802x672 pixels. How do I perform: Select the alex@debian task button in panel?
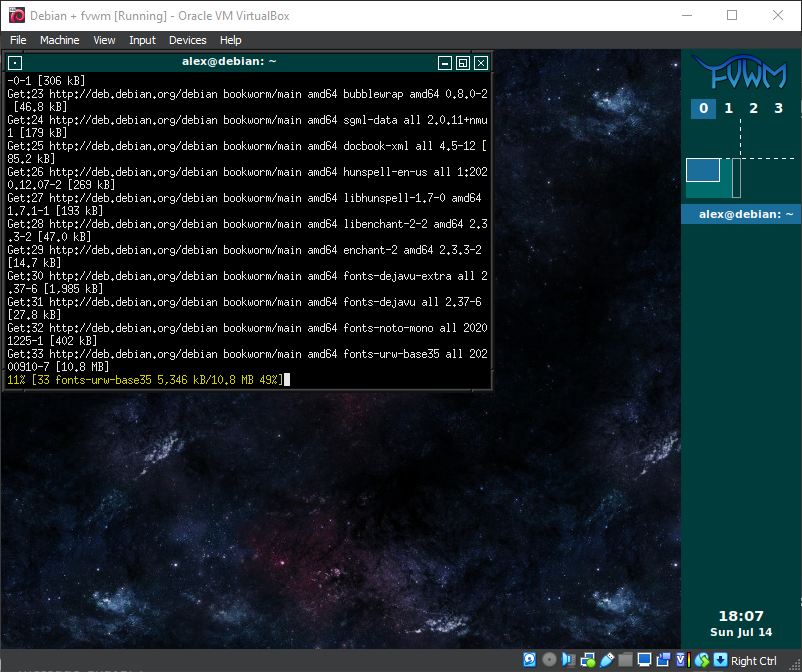pos(741,214)
